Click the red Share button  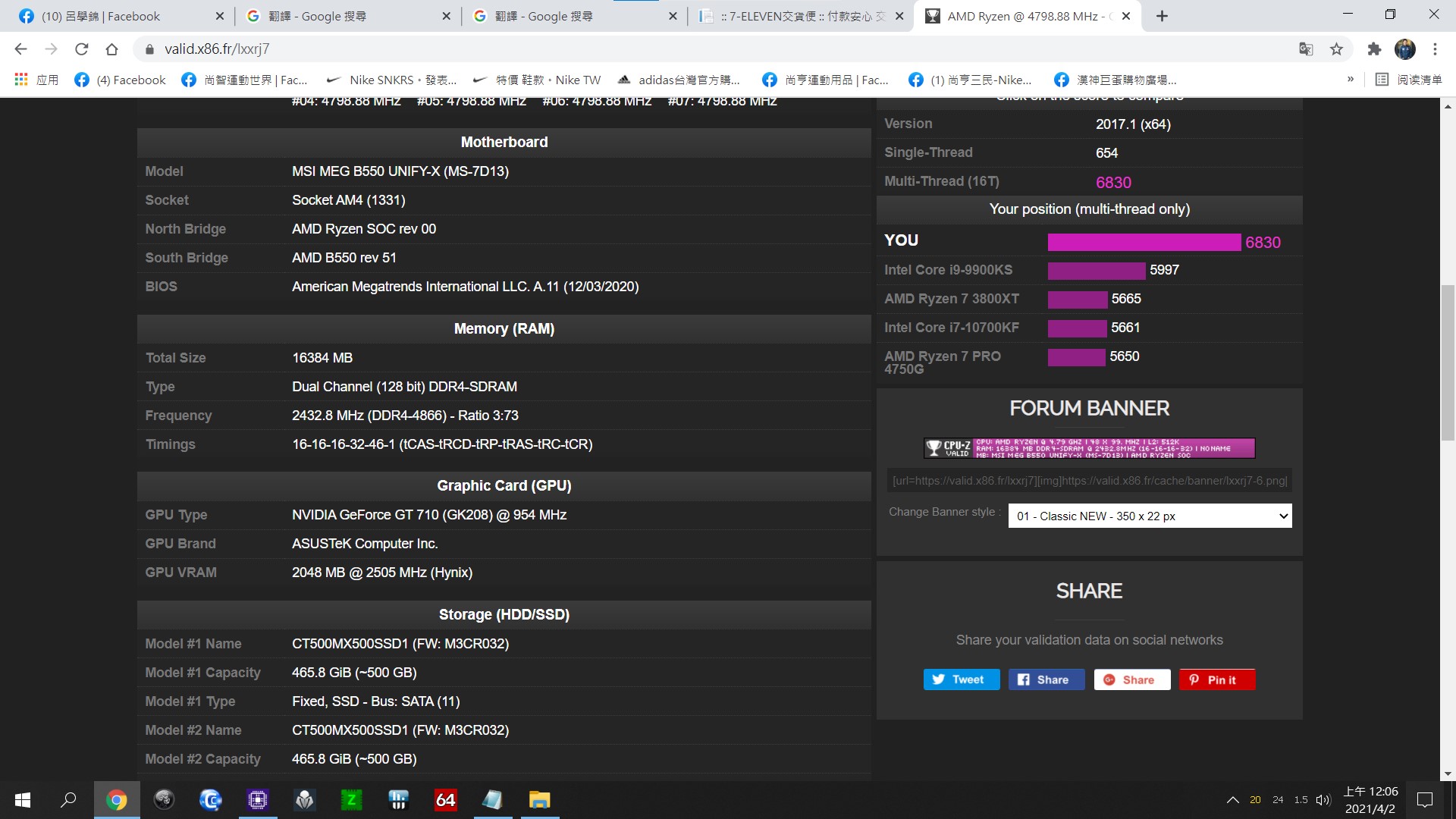tap(1131, 679)
